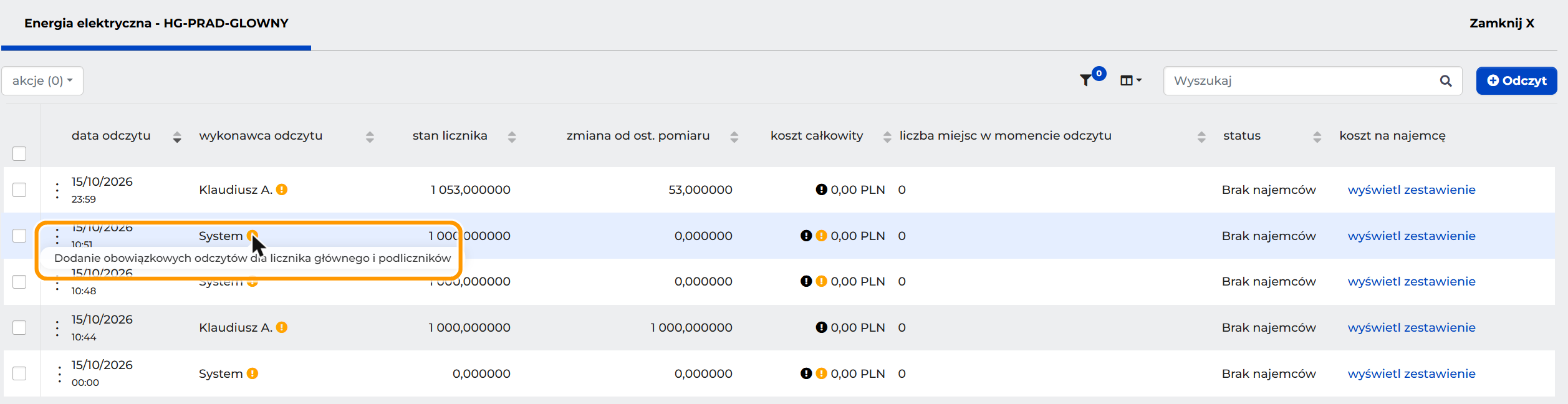Click Brak najemców status in 23:59 row
This screenshot has height=404, width=1568.
(x=1269, y=190)
